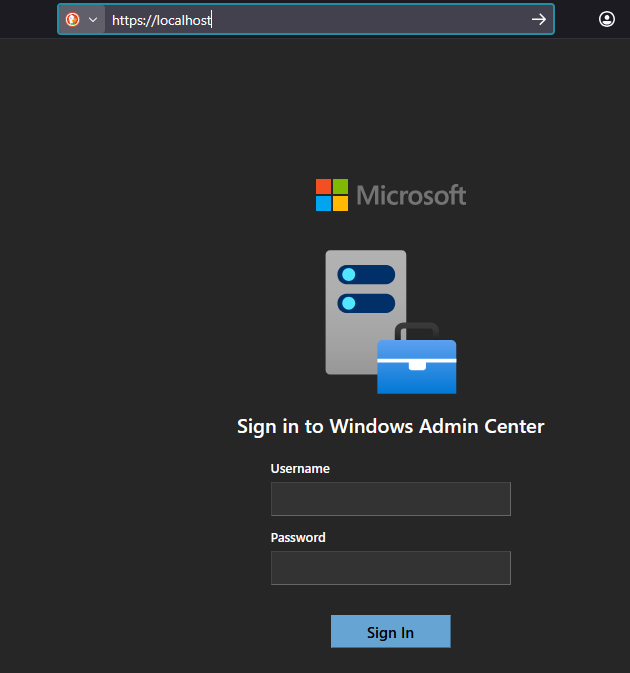Click the Password label
The height and width of the screenshot is (673, 630).
tap(298, 537)
